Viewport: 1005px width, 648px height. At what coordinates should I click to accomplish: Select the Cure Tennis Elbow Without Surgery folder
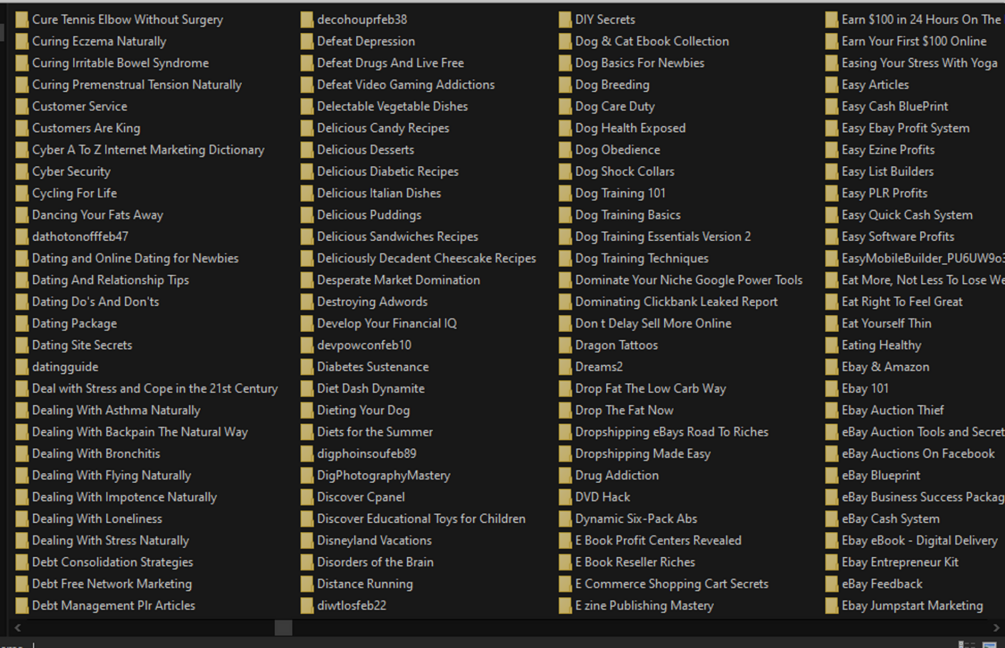pos(128,20)
